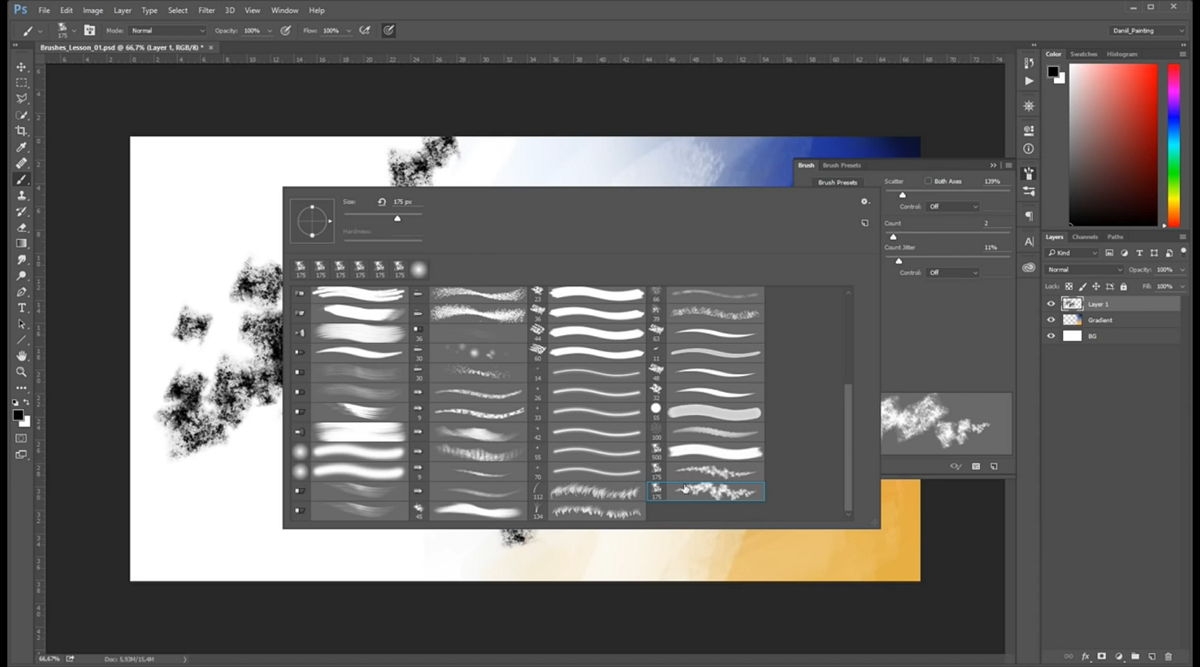Add a layer mask
Screen dimensions: 1200x667
1102,656
